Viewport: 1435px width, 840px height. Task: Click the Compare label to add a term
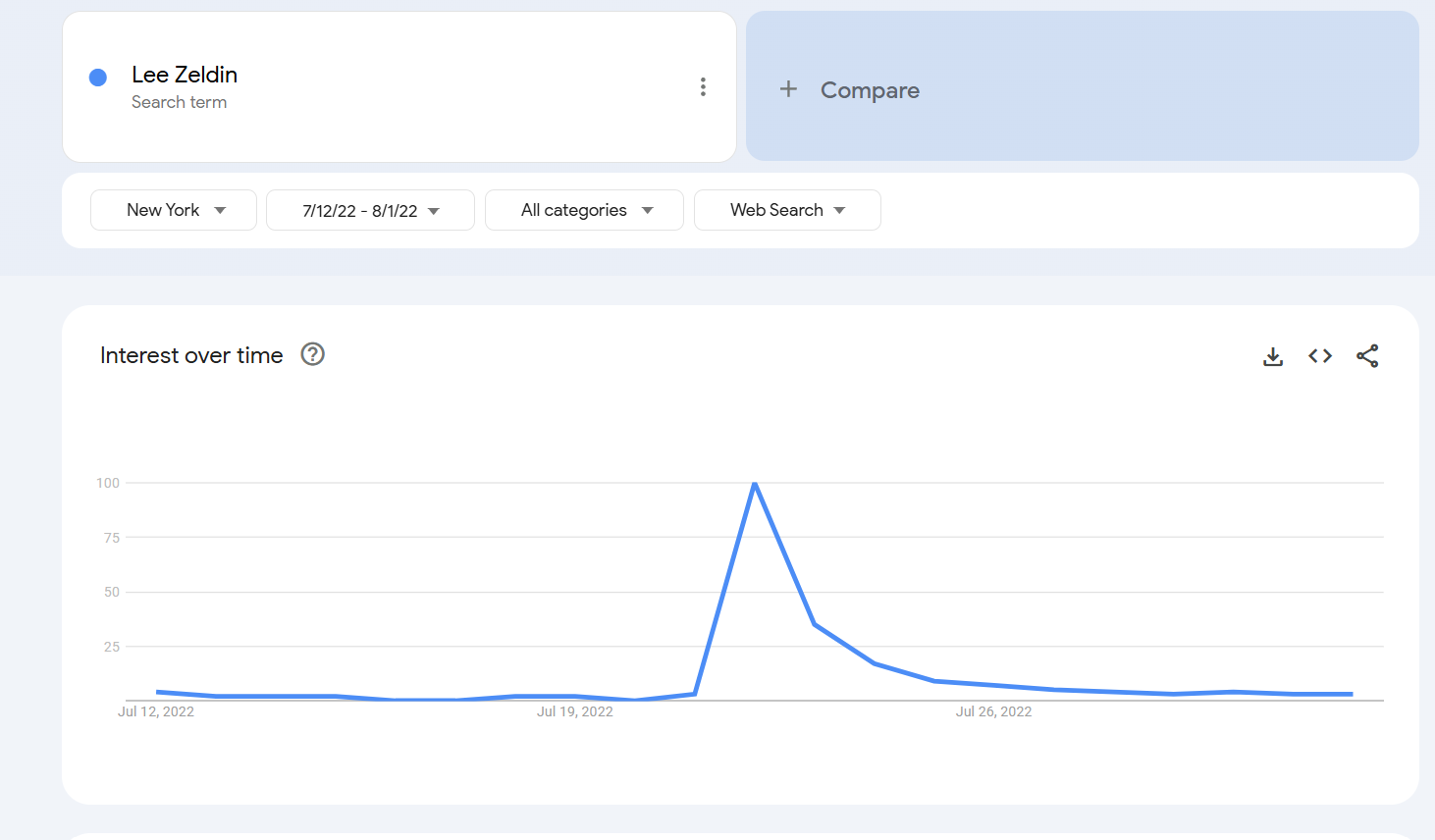[x=870, y=90]
